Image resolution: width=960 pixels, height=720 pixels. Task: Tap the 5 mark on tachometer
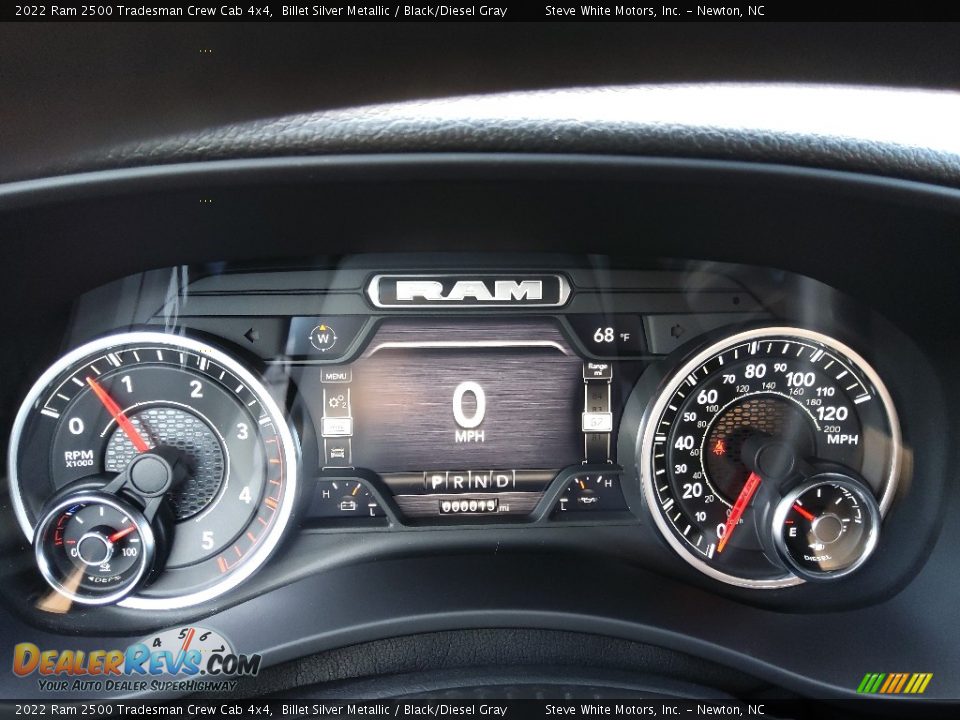(208, 540)
